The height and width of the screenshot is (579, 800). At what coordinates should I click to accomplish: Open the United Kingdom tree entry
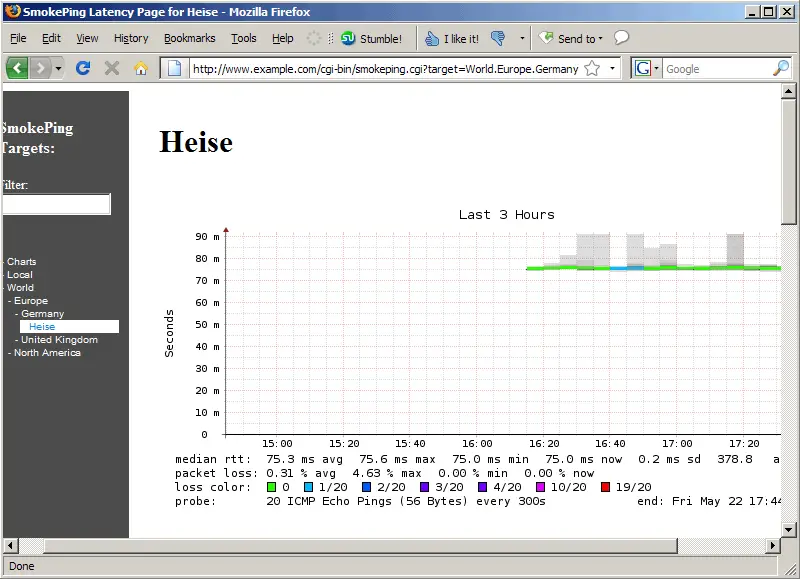click(59, 340)
